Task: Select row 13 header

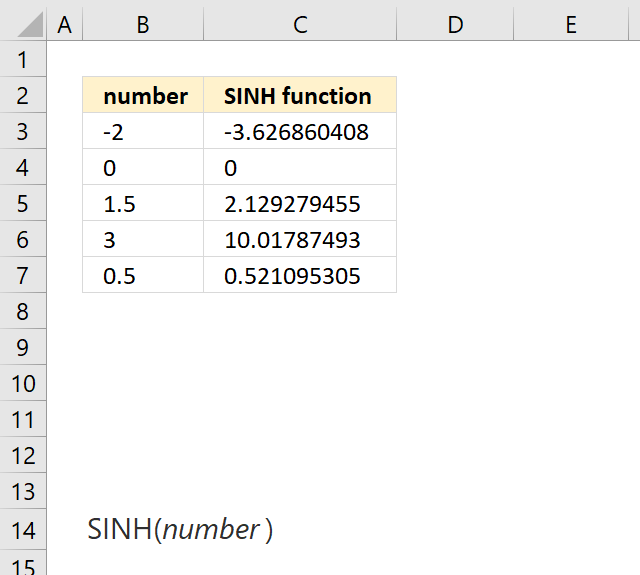Action: tap(23, 491)
